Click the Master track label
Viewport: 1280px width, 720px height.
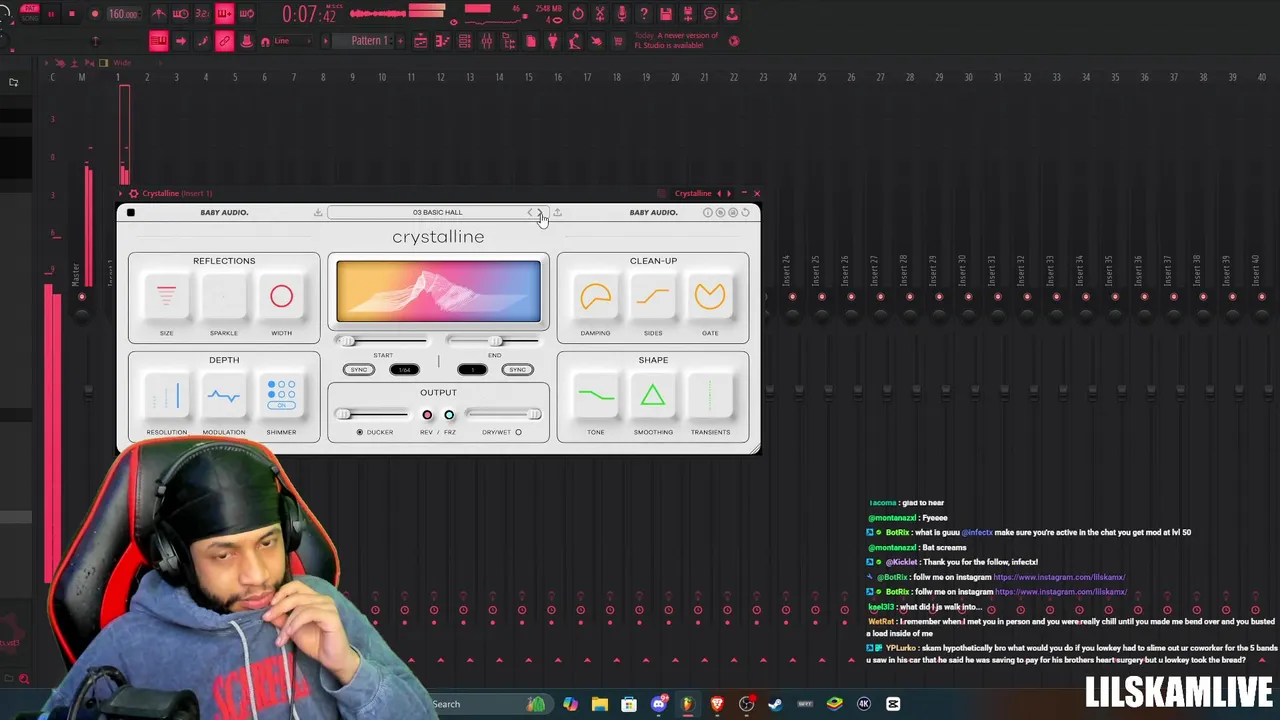[x=77, y=275]
